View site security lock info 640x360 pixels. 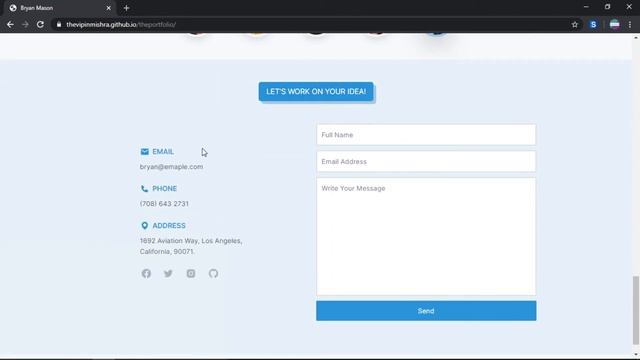tap(59, 24)
